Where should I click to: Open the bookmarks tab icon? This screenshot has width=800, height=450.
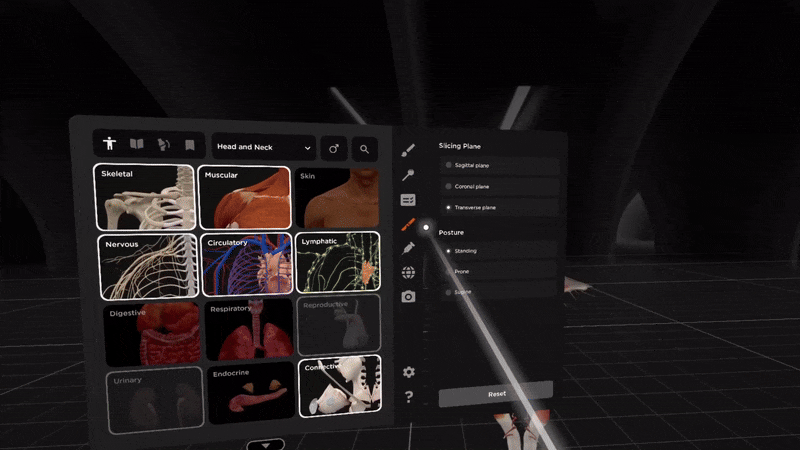[190, 145]
